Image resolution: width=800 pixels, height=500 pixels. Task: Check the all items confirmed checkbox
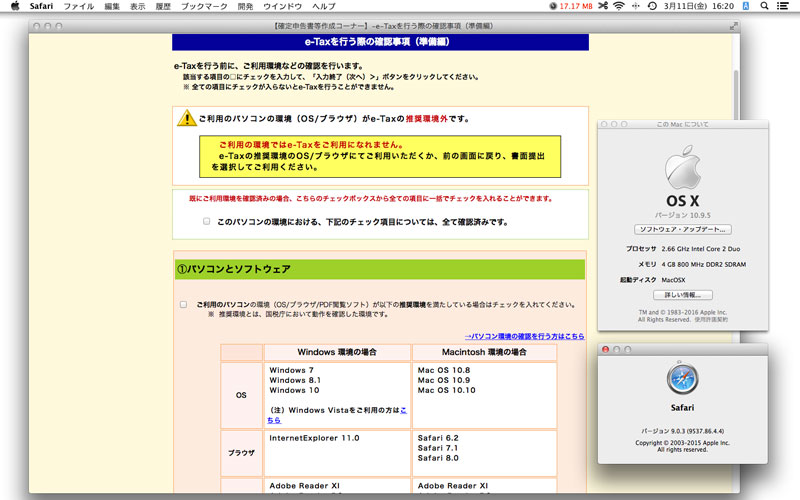pos(207,222)
